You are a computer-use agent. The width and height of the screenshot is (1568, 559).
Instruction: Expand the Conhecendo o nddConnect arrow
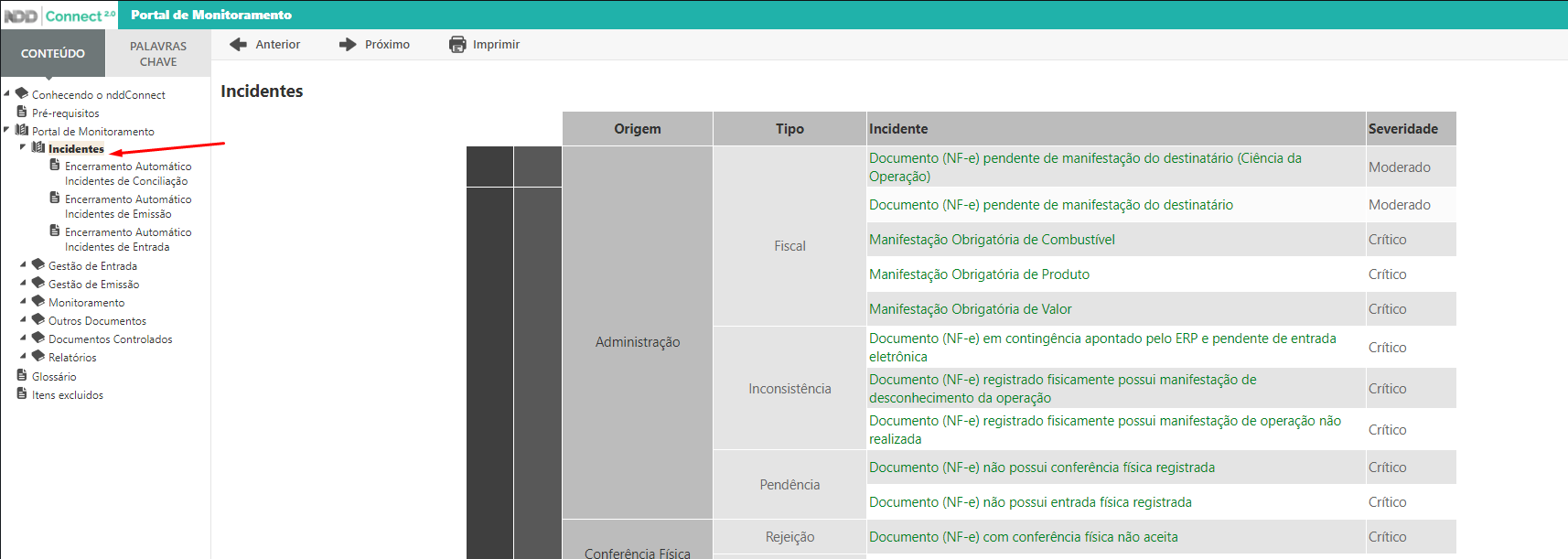click(6, 93)
